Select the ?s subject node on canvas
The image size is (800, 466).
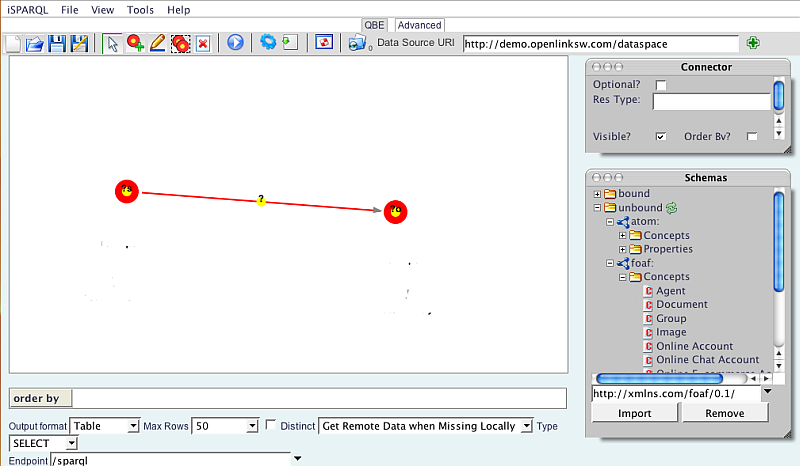(127, 191)
